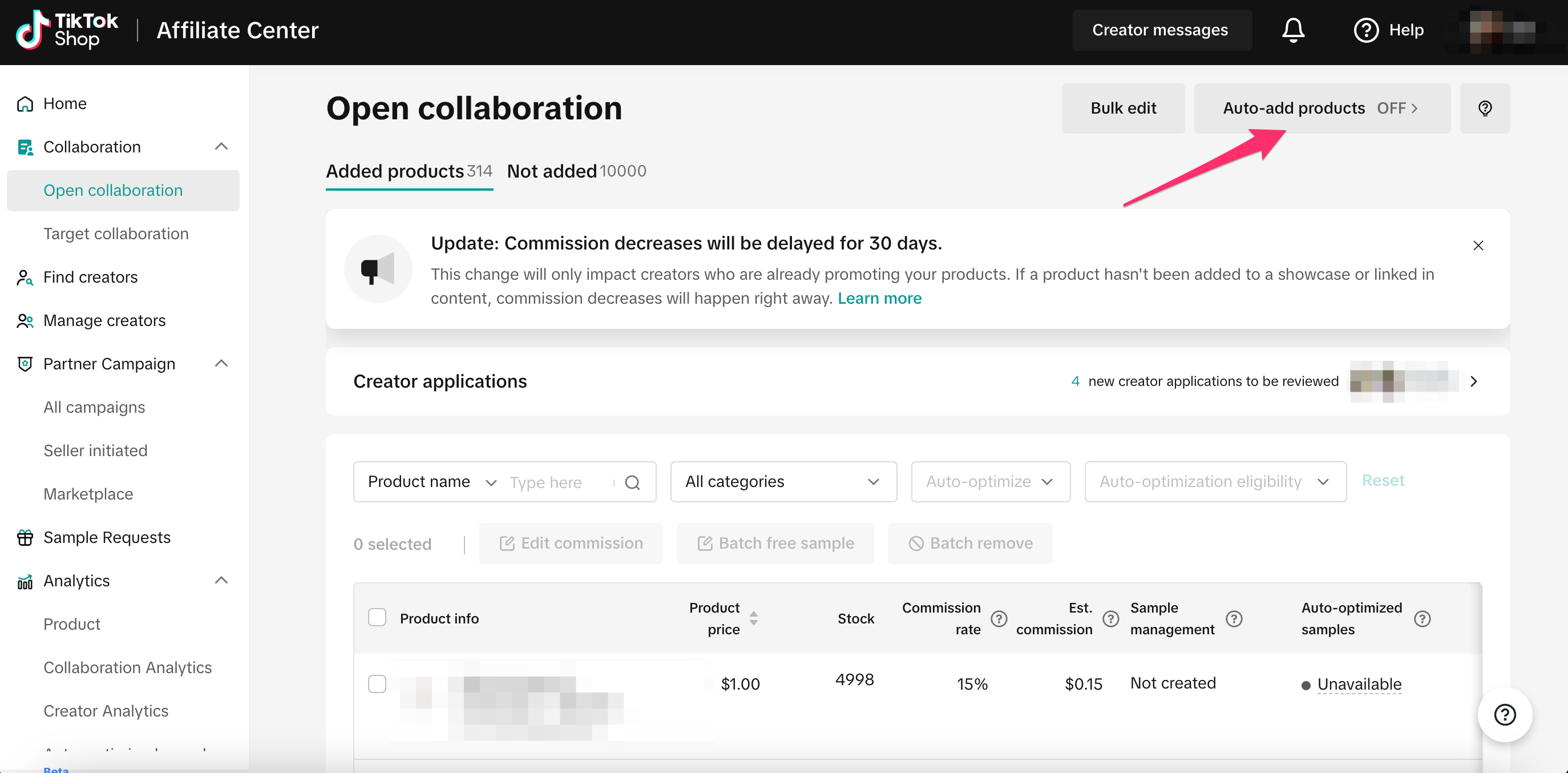Click the notification bell icon
Screen dimensions: 1568x773
coord(1293,29)
